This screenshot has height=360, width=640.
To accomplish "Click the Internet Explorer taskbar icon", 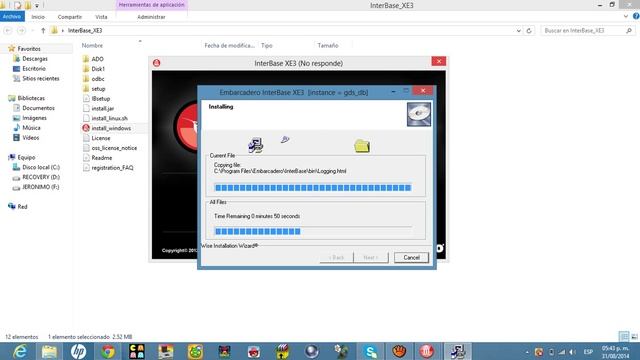I will point(20,351).
